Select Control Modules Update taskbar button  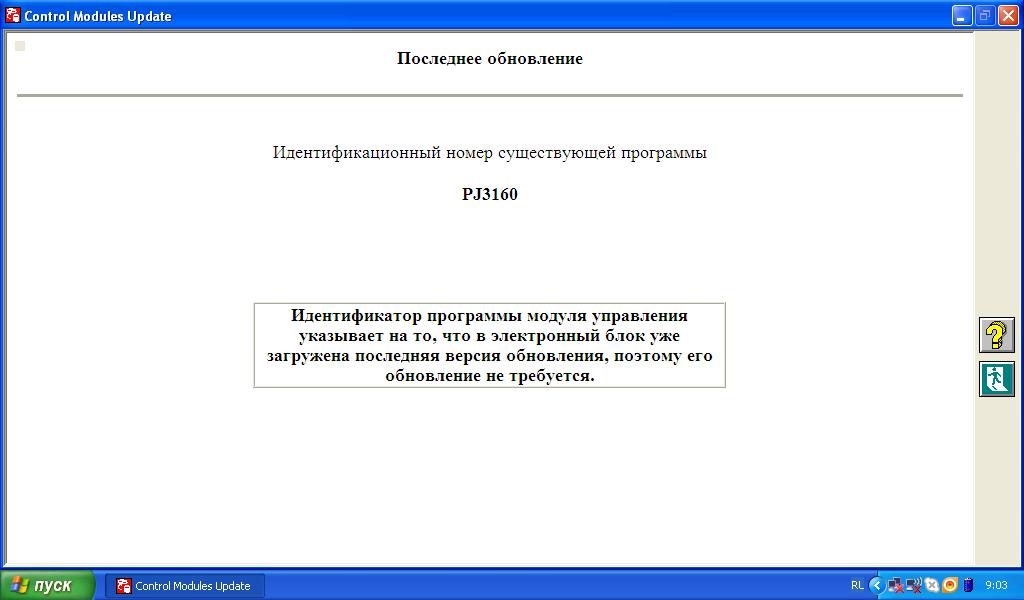click(185, 586)
